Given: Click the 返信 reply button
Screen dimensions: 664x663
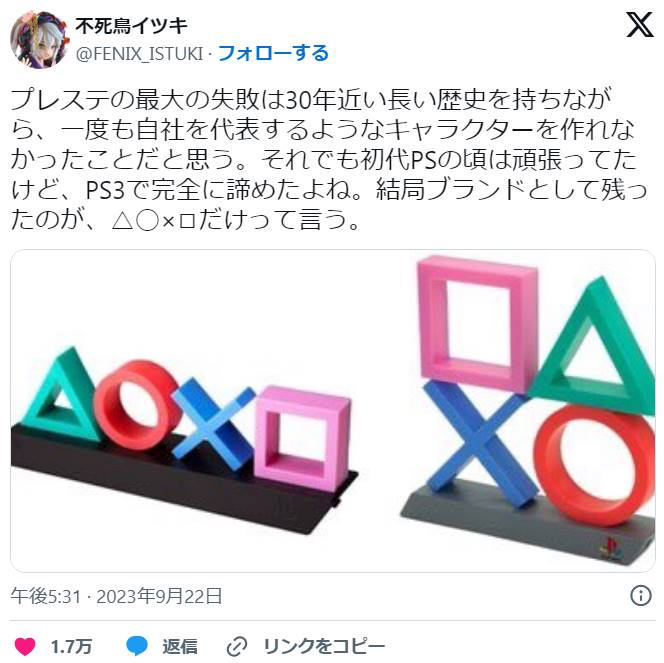Looking at the screenshot, I should pos(180,646).
